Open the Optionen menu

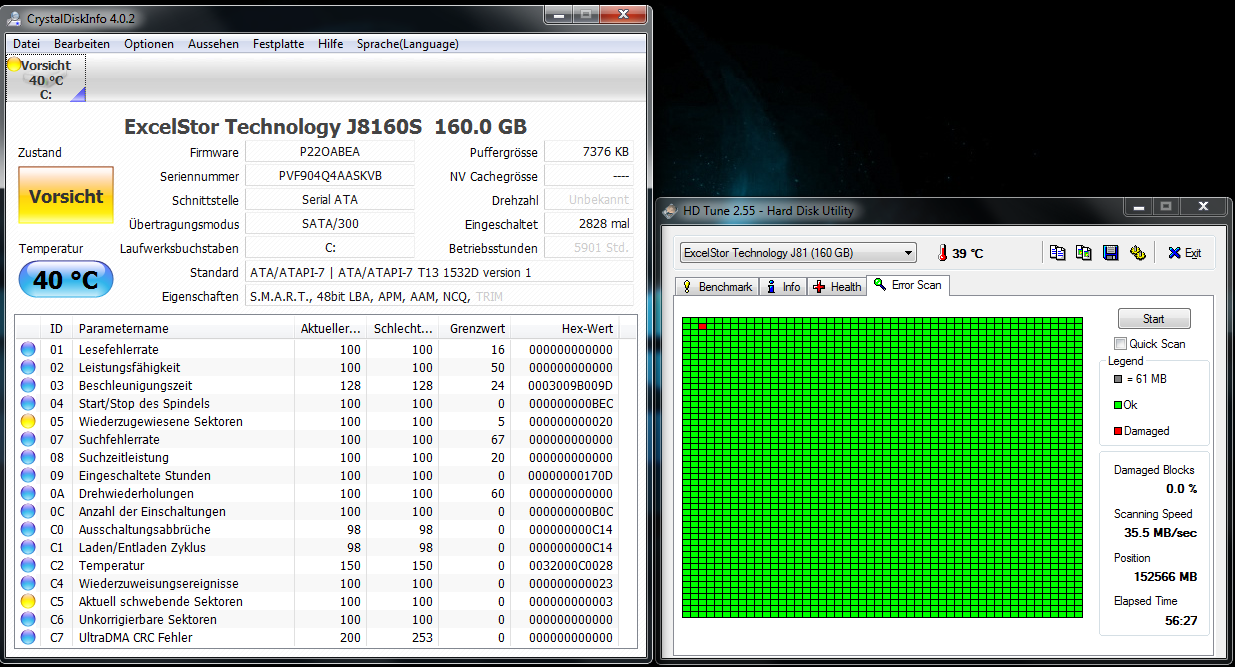point(149,44)
